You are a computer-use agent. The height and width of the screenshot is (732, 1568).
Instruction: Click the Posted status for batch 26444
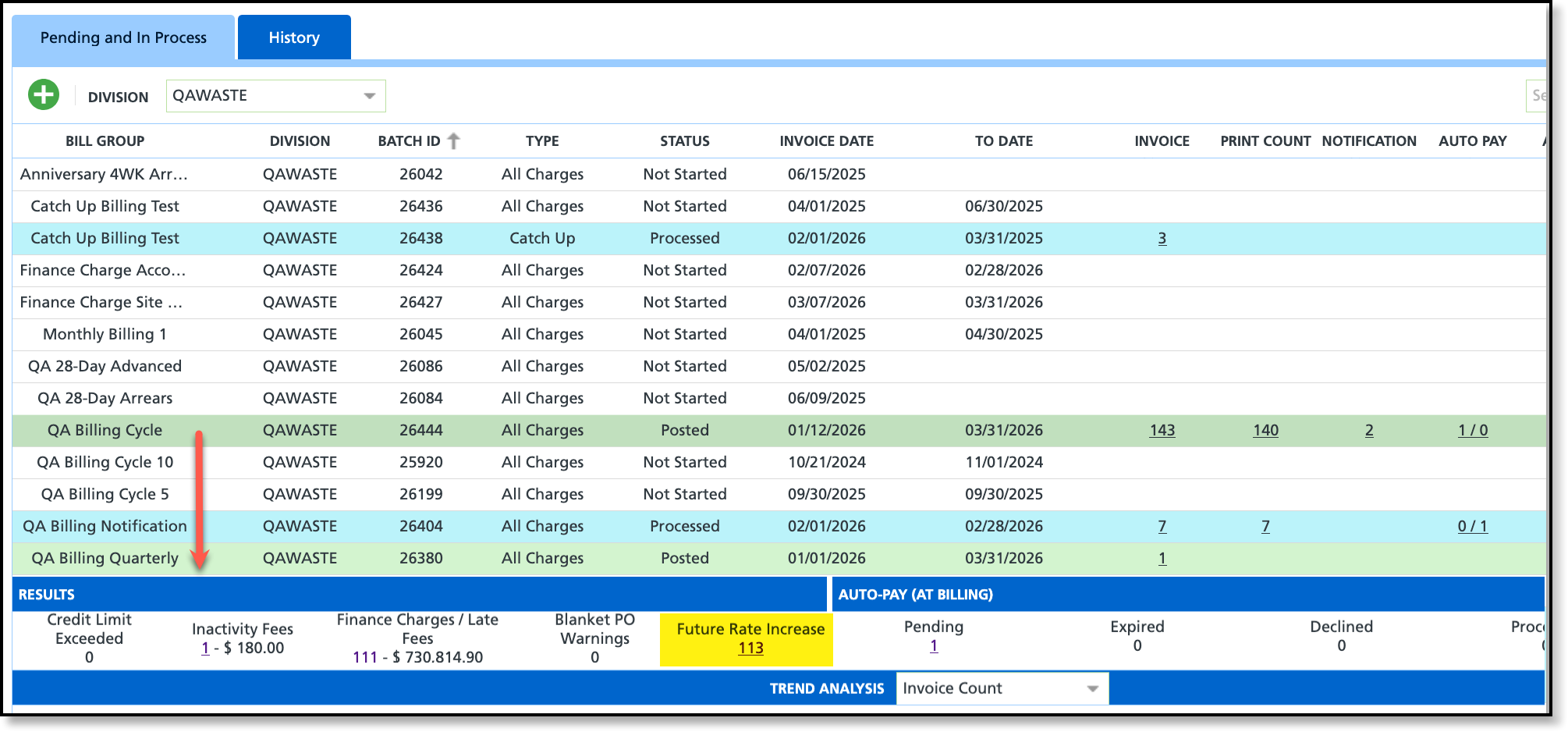pyautogui.click(x=685, y=431)
